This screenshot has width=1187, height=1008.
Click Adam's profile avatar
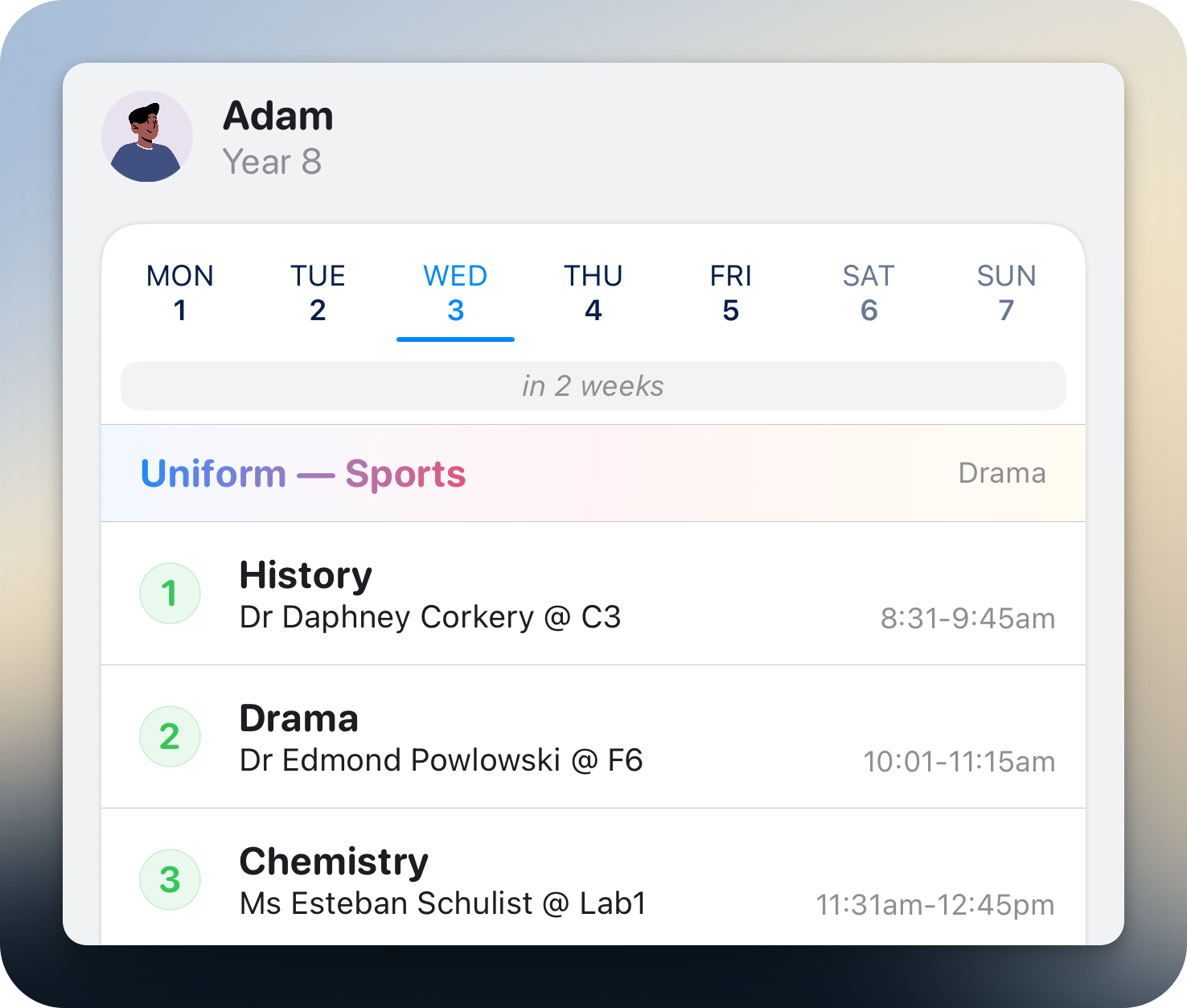(147, 136)
